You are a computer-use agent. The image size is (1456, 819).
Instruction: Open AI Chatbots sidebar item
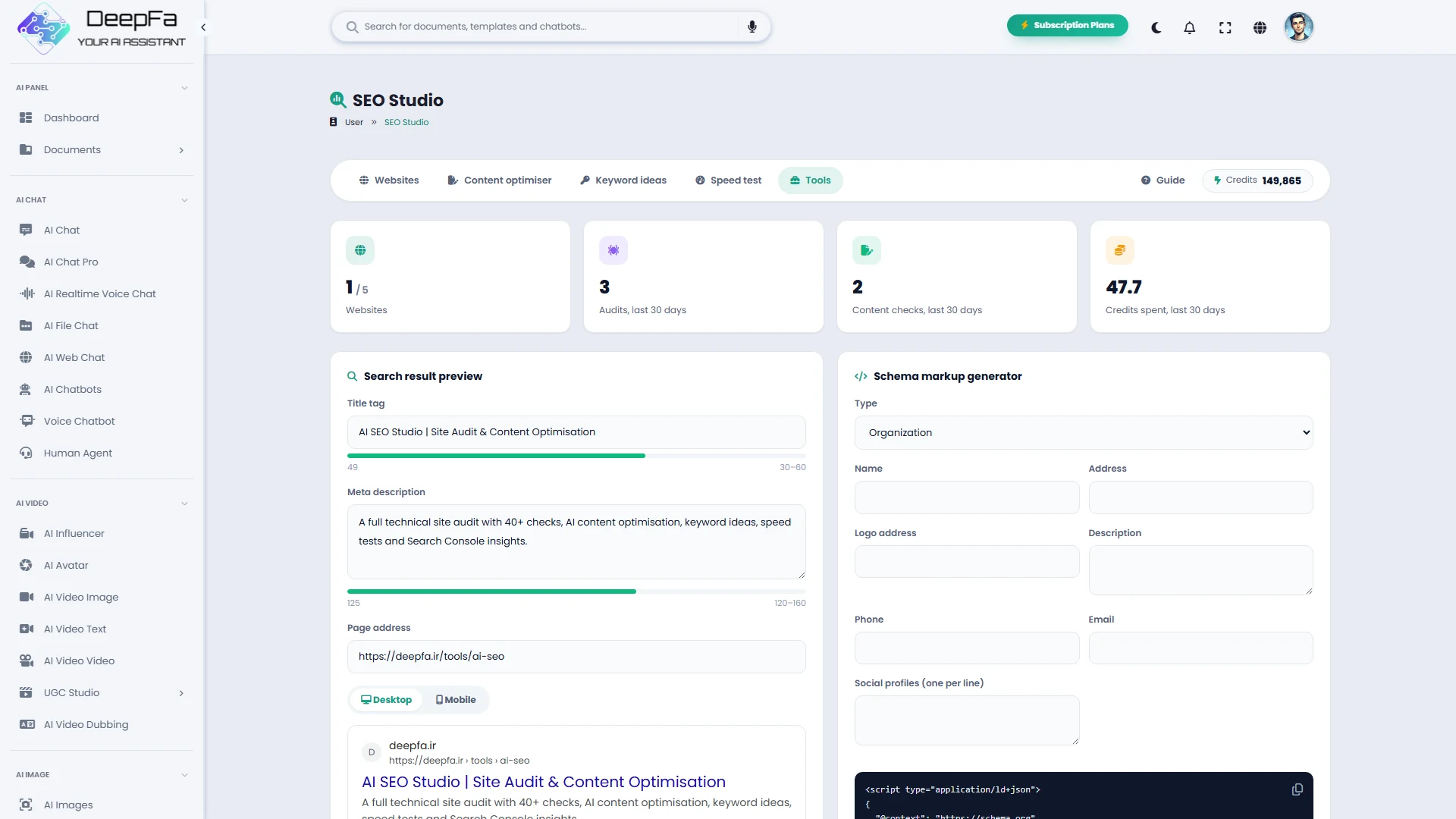click(102, 389)
